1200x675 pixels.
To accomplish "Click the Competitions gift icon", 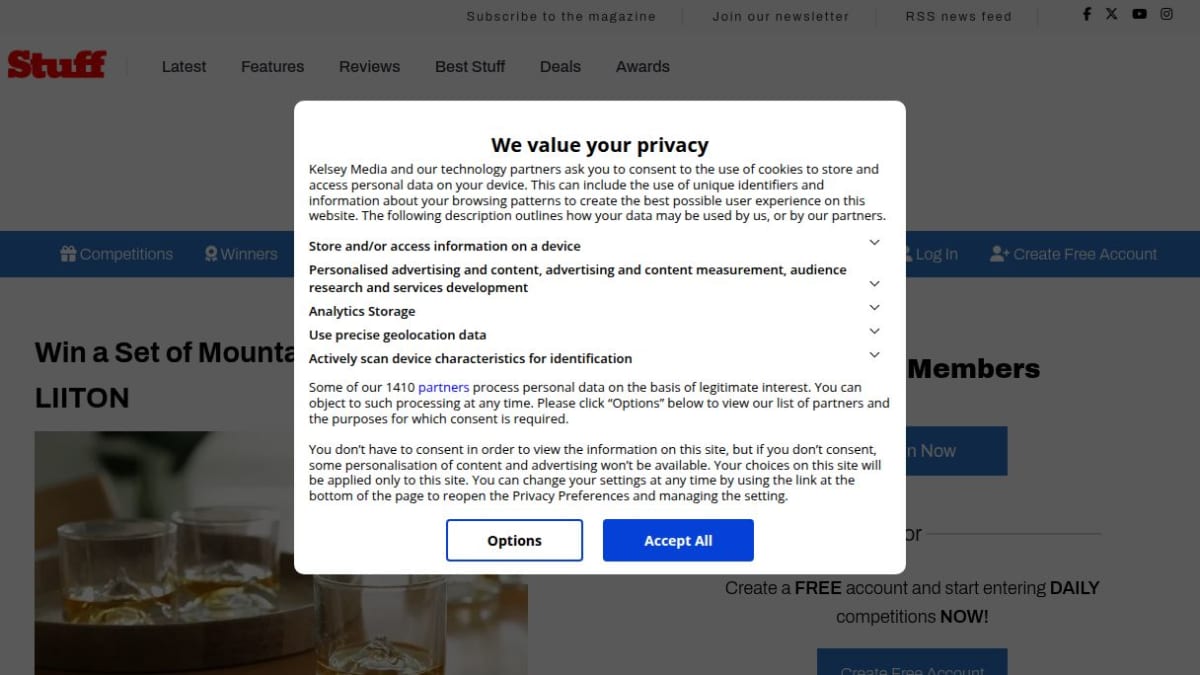I will pos(68,254).
